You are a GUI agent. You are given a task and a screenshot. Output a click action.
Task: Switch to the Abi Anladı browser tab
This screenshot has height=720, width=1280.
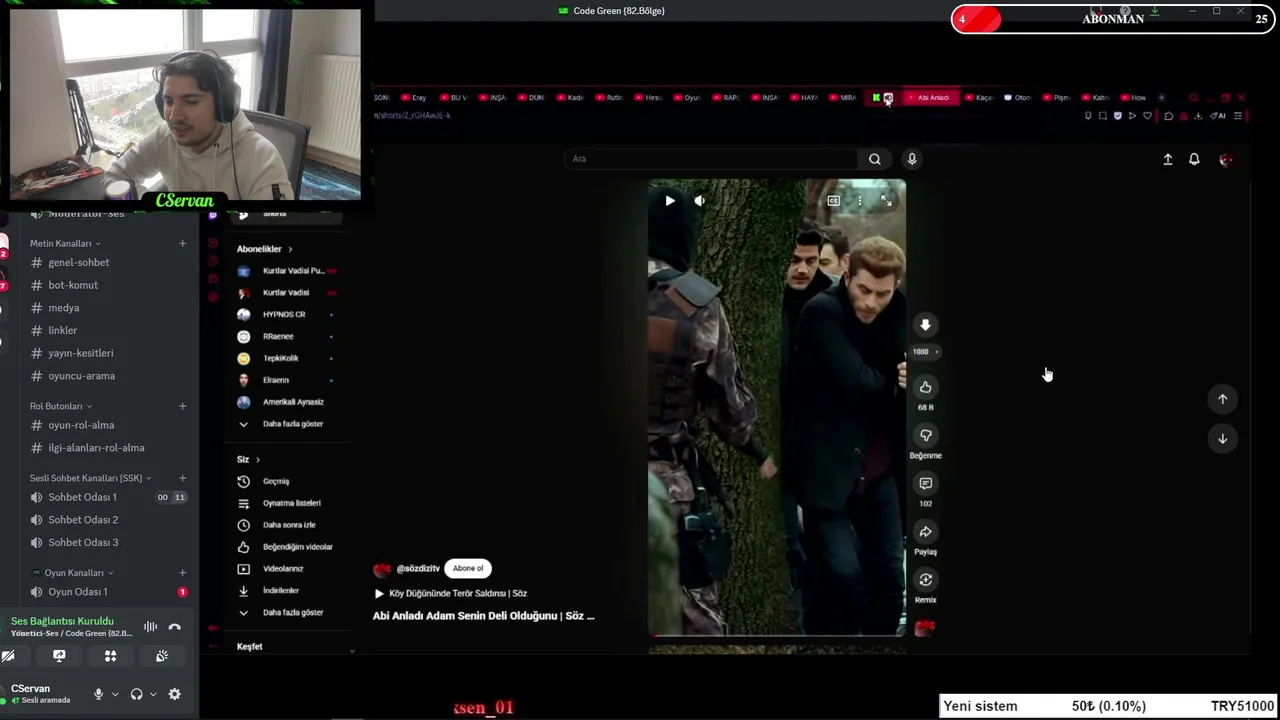tap(930, 97)
